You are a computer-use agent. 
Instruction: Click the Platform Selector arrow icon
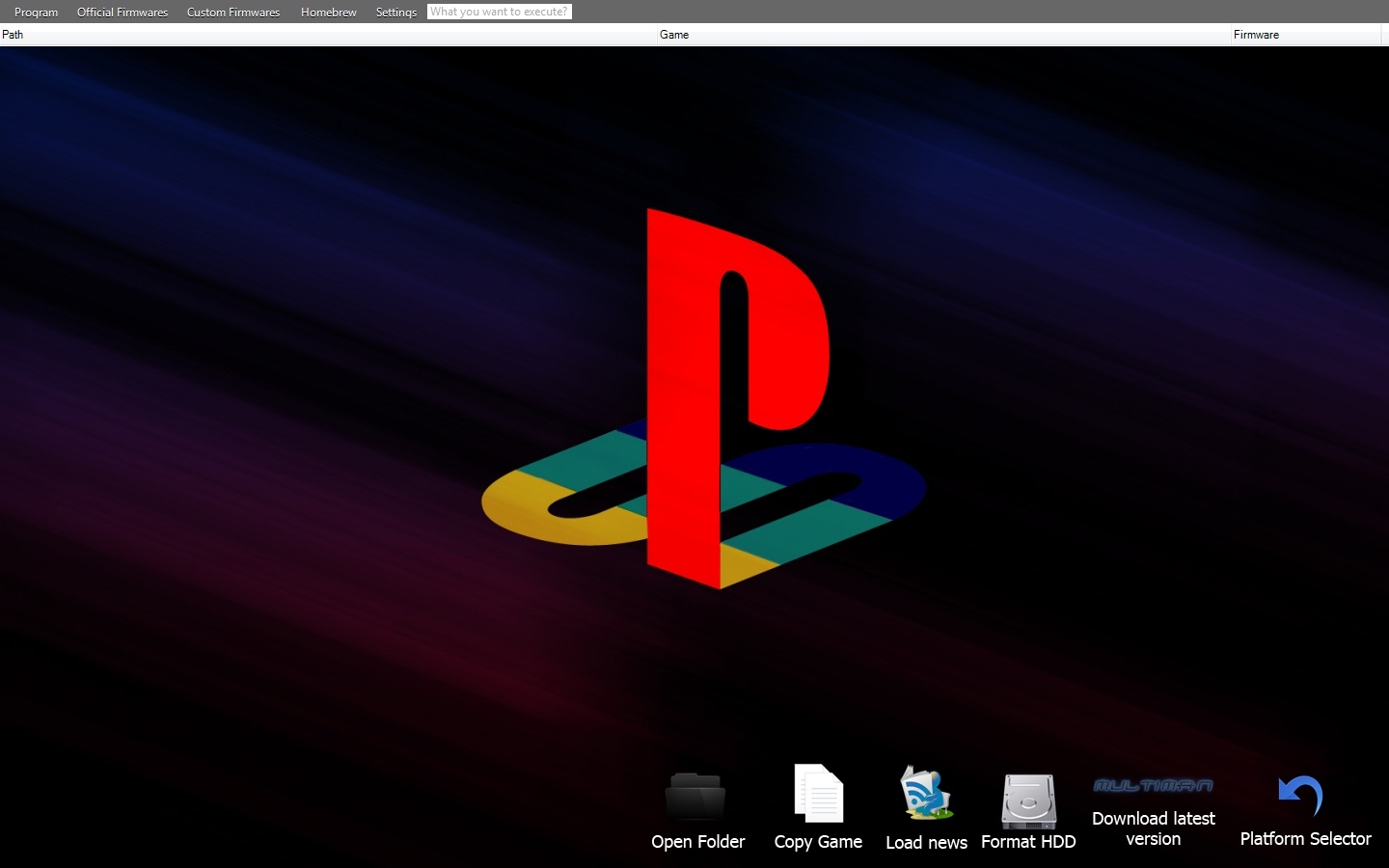tap(1301, 796)
